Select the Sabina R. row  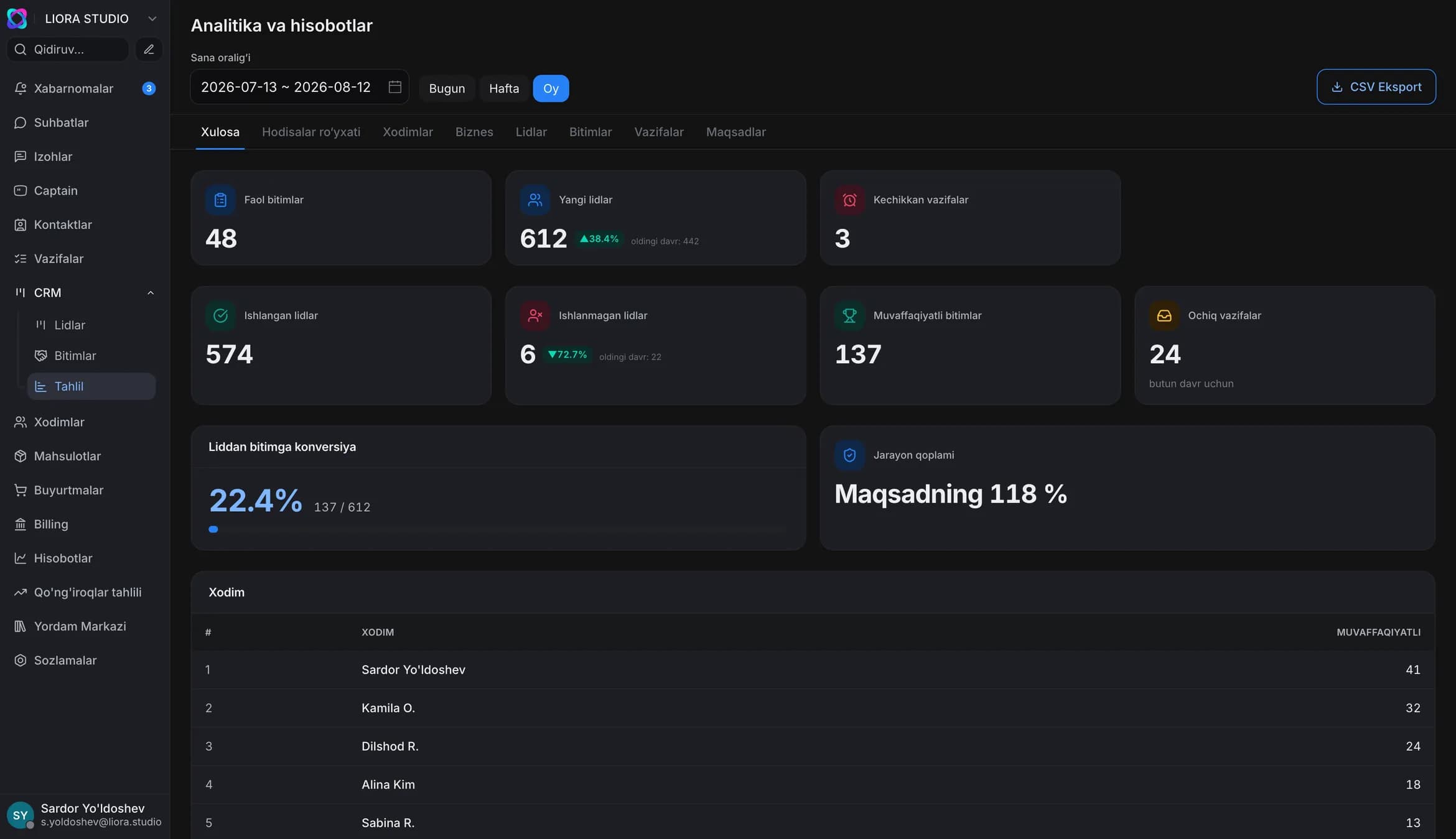813,822
